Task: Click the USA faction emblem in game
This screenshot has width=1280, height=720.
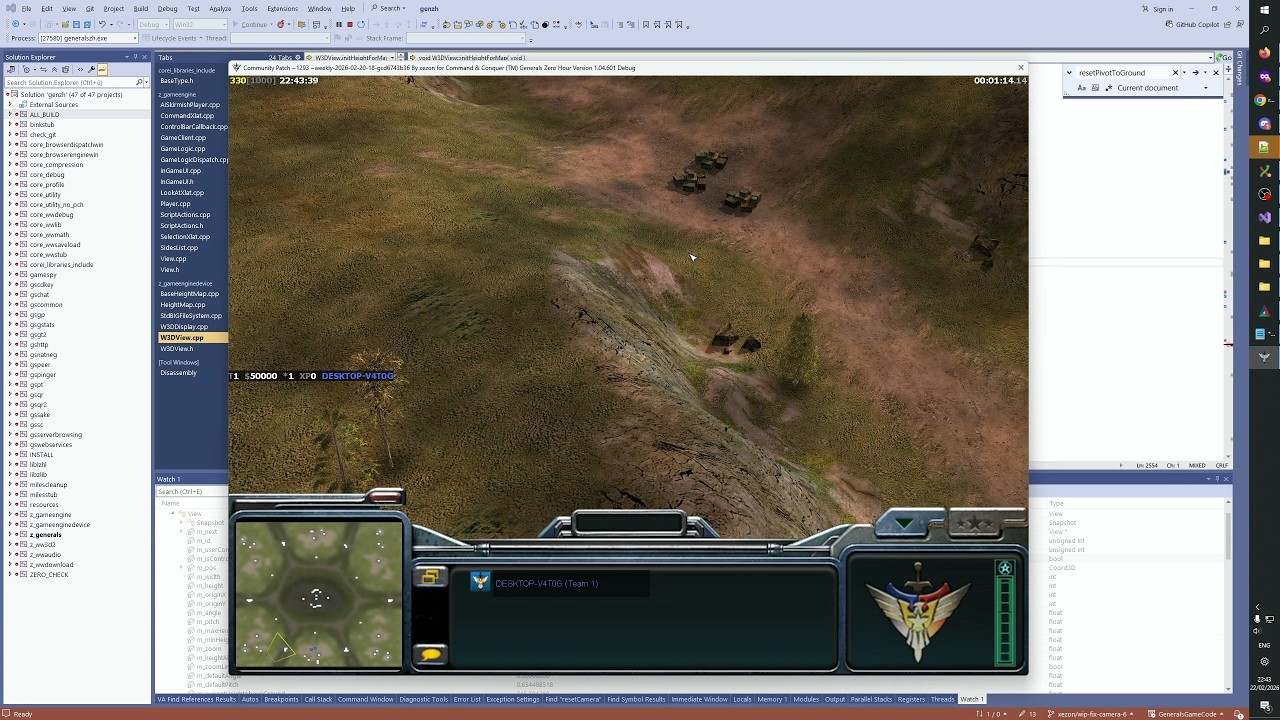Action: (x=918, y=610)
